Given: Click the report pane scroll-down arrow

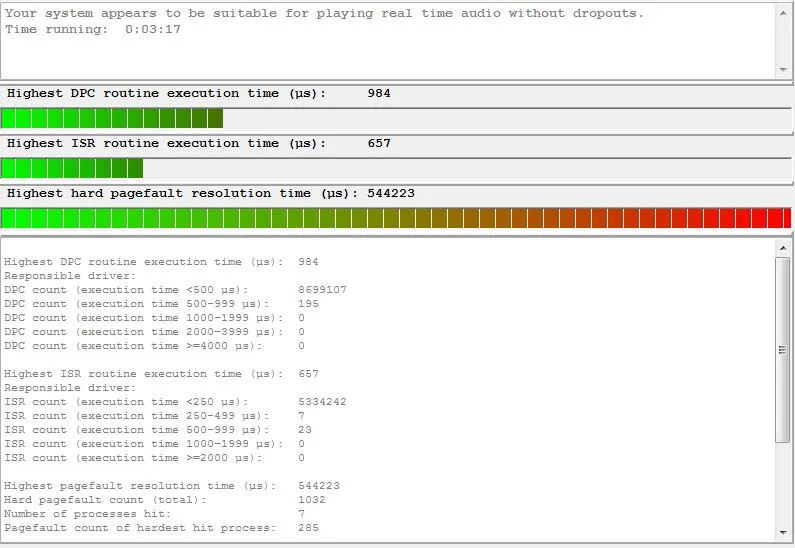Looking at the screenshot, I should coord(783,532).
